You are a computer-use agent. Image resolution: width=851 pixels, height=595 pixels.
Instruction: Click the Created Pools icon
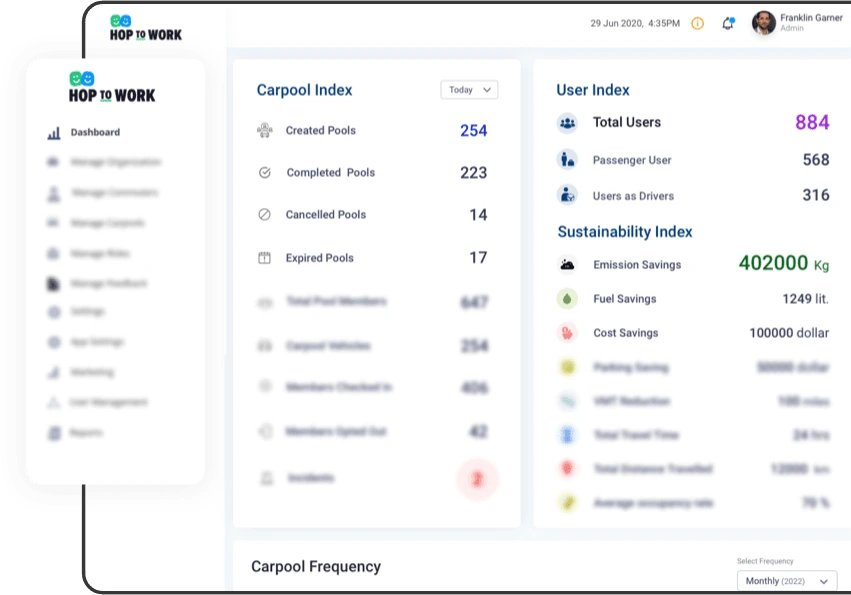[x=264, y=130]
